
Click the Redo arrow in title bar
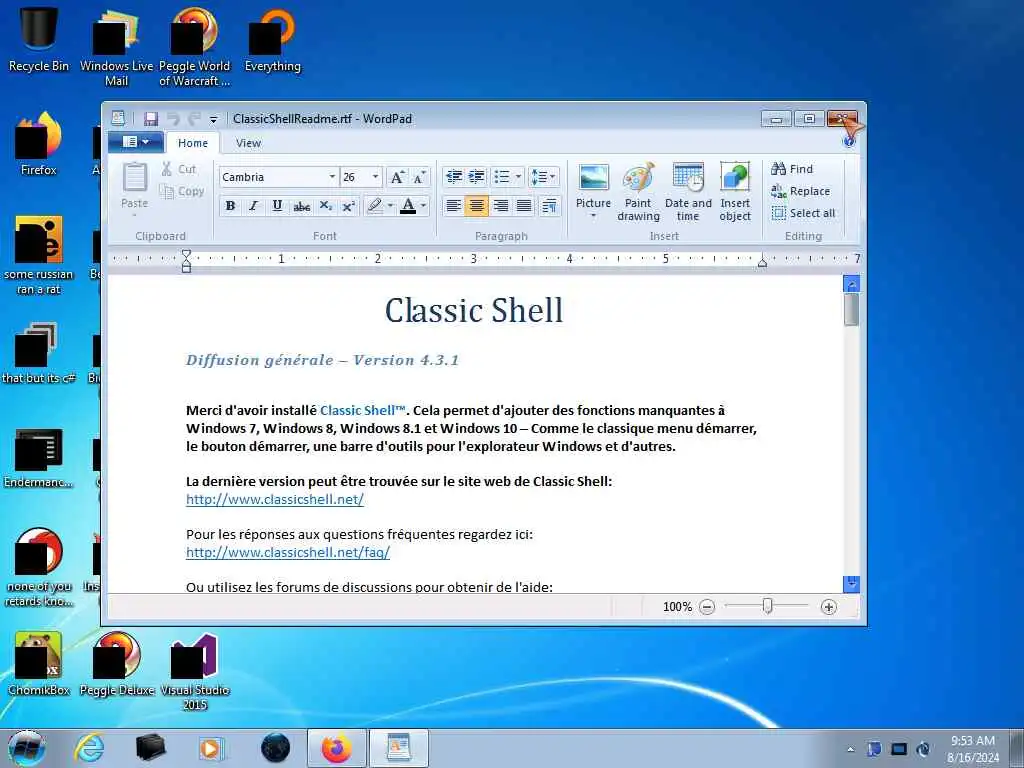click(x=194, y=119)
